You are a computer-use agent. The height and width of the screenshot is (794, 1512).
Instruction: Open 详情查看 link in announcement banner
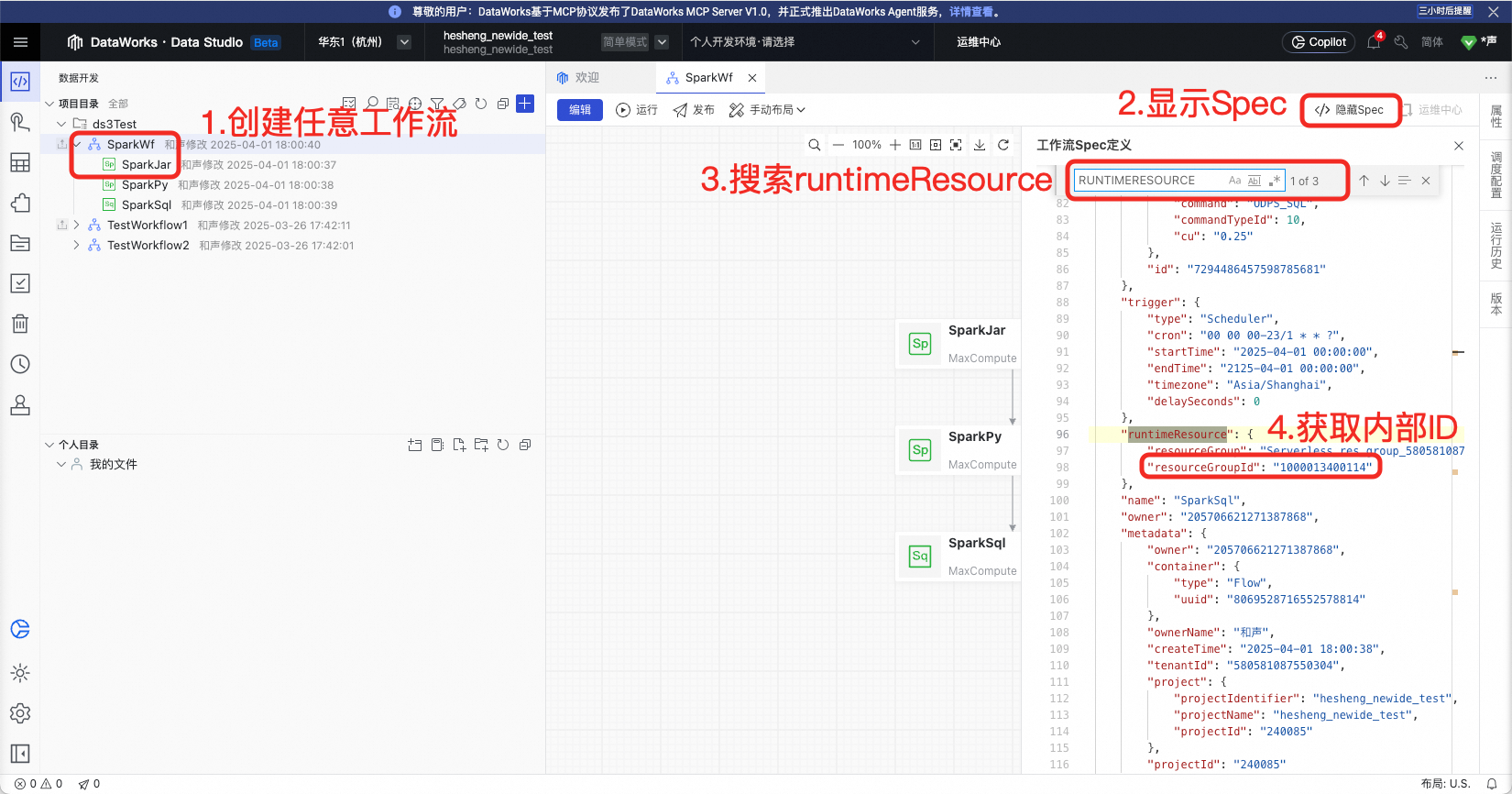click(x=971, y=12)
